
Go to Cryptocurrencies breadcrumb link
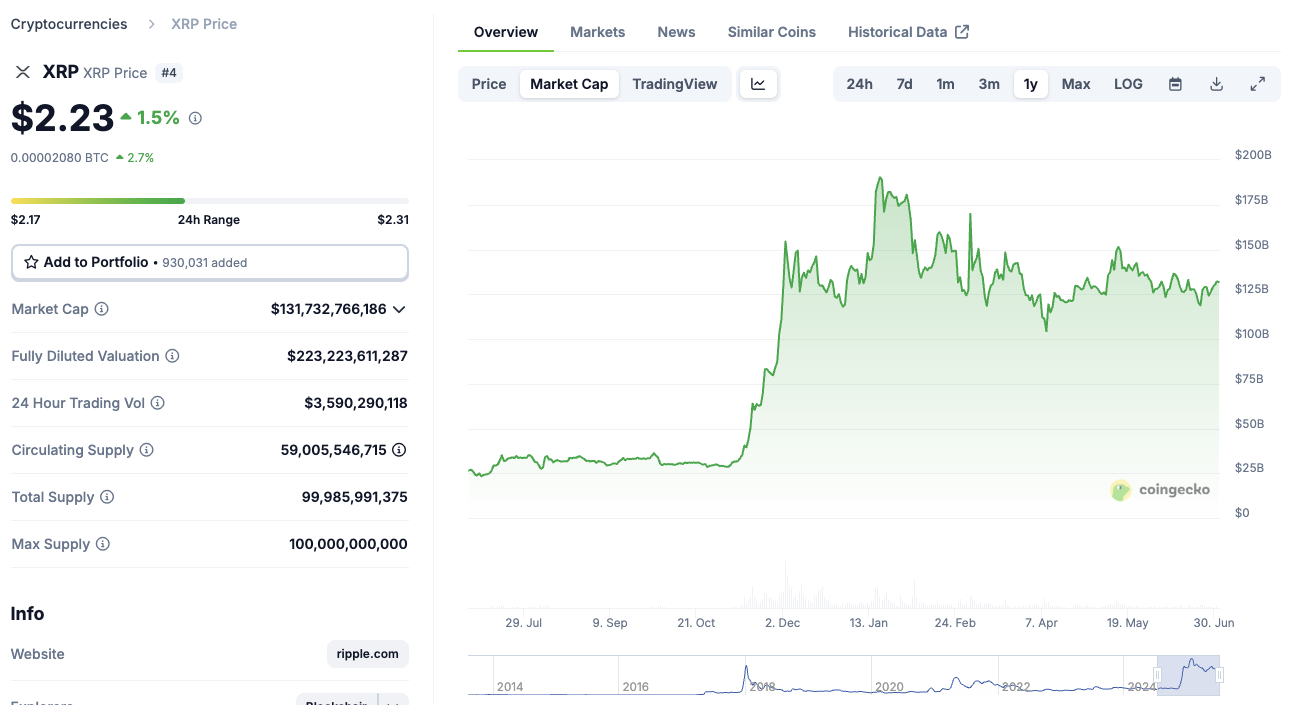click(x=69, y=24)
